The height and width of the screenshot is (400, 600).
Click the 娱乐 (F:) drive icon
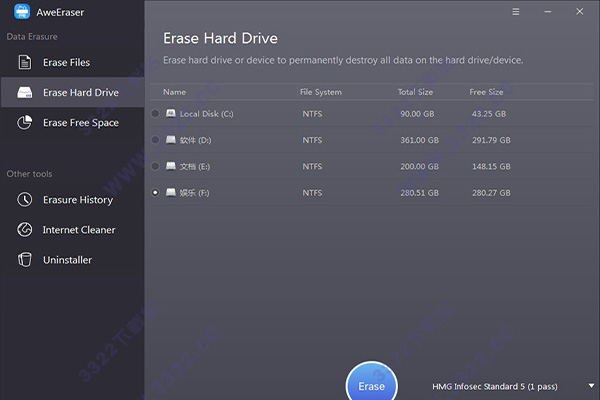coord(171,192)
